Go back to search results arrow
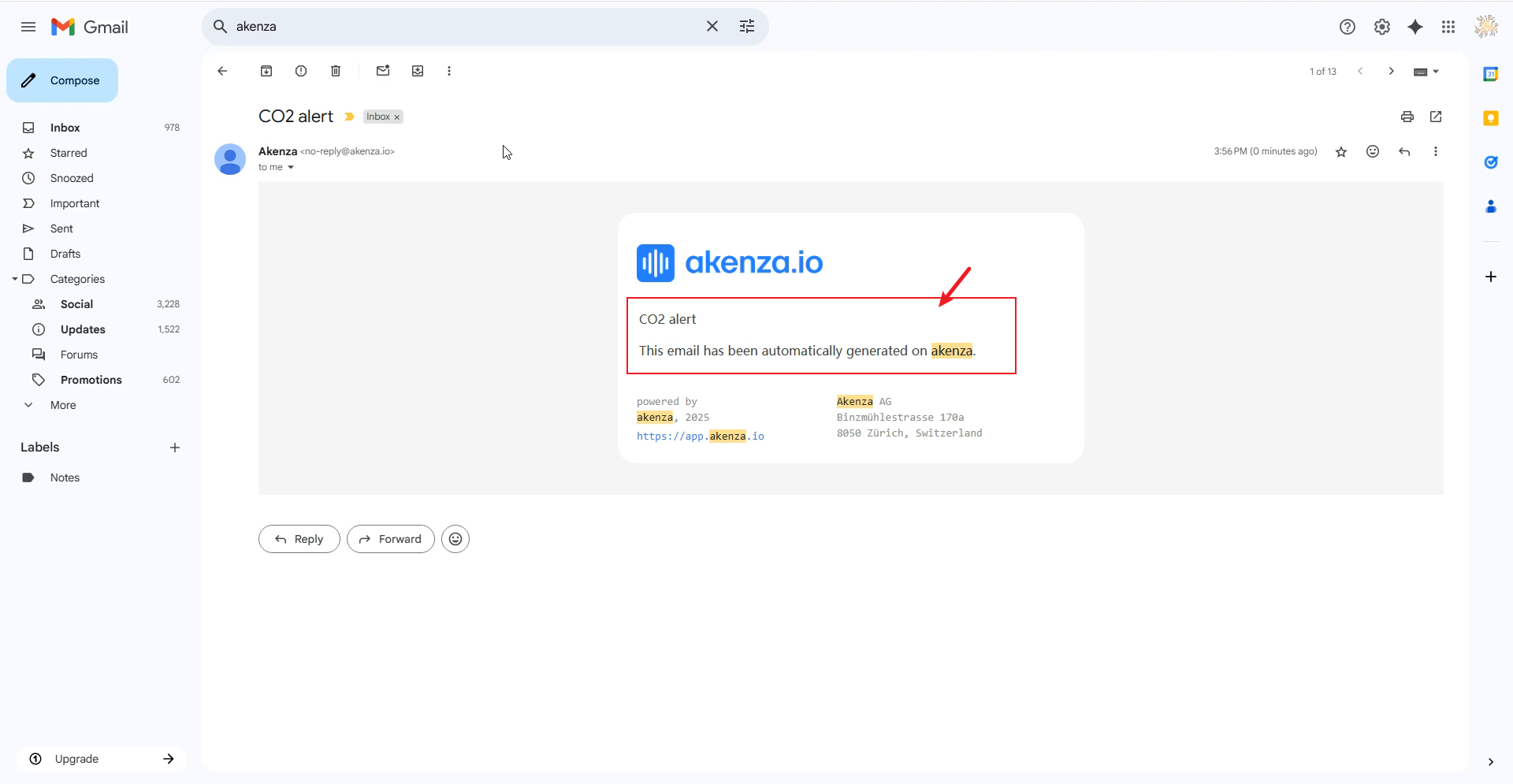 pyautogui.click(x=222, y=71)
